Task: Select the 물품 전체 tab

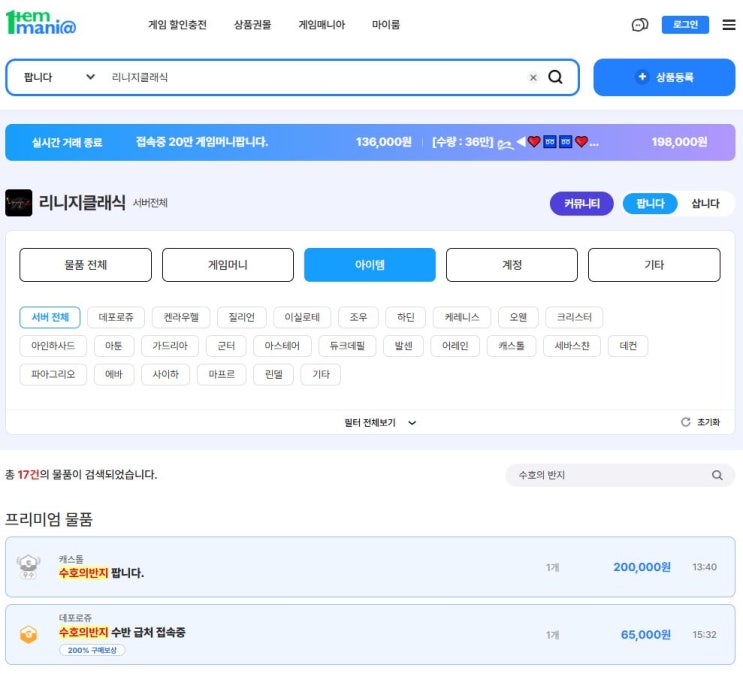Action: [x=86, y=265]
